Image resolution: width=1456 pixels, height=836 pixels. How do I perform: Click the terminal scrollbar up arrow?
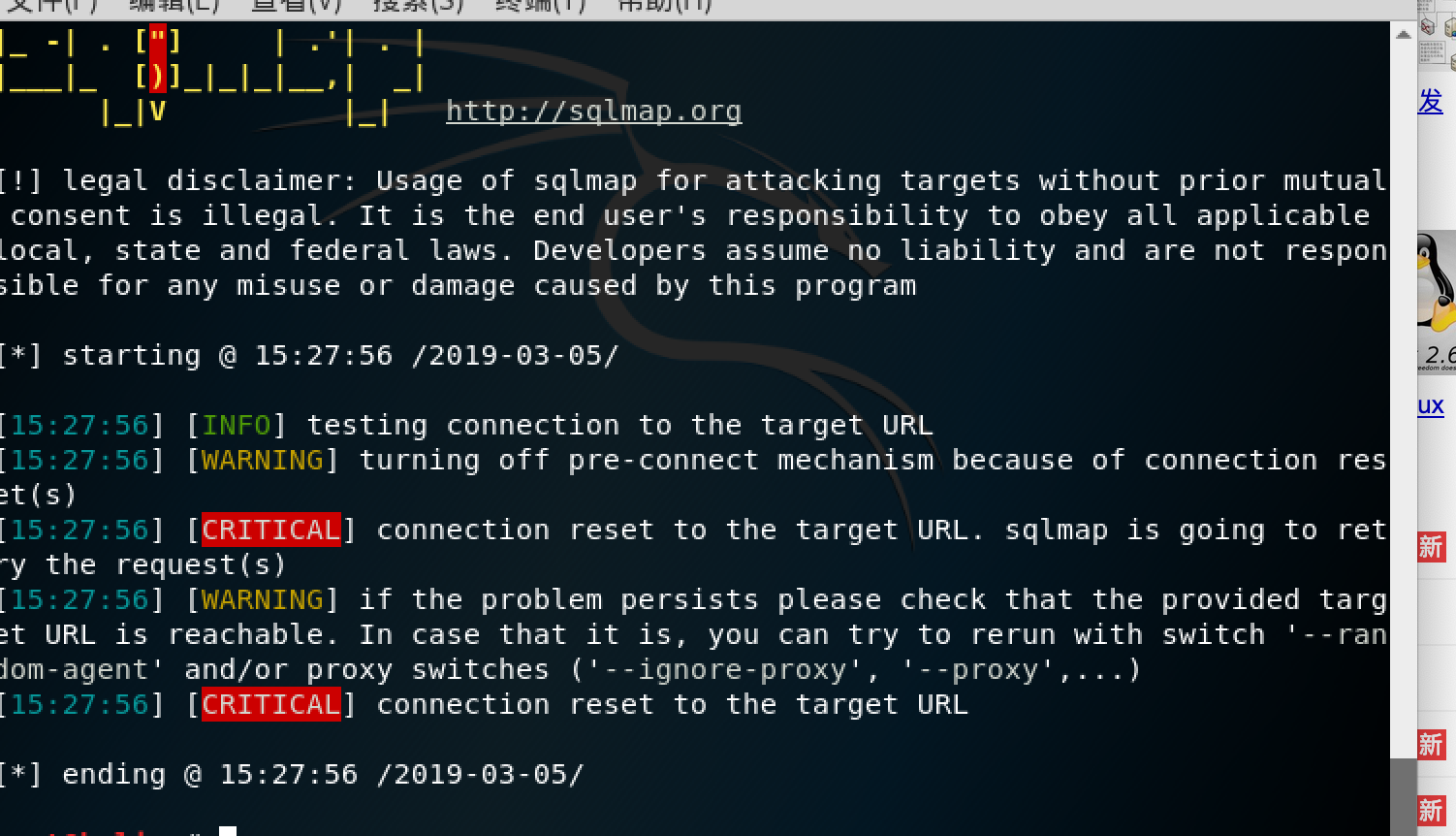[1404, 34]
